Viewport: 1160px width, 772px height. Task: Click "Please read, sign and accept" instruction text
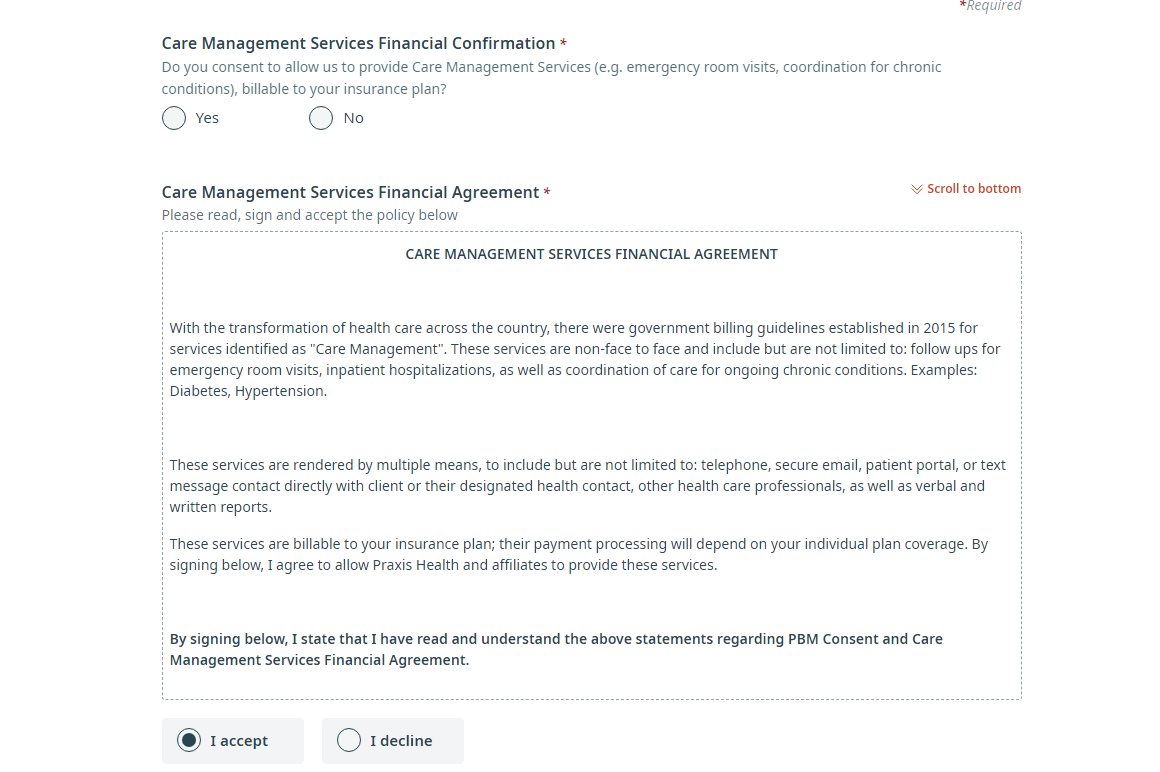pos(310,215)
